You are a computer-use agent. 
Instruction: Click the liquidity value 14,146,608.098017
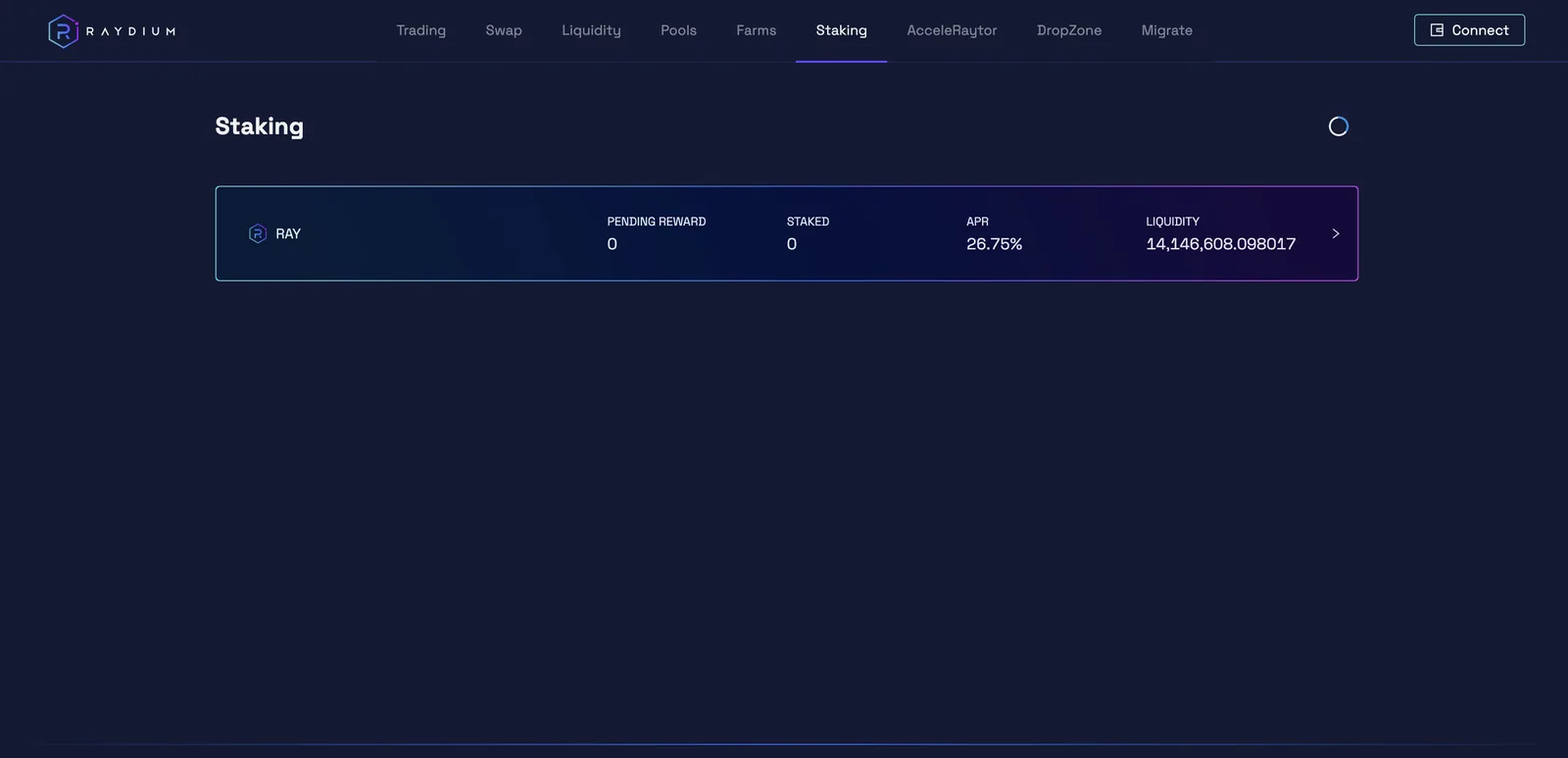(x=1220, y=244)
